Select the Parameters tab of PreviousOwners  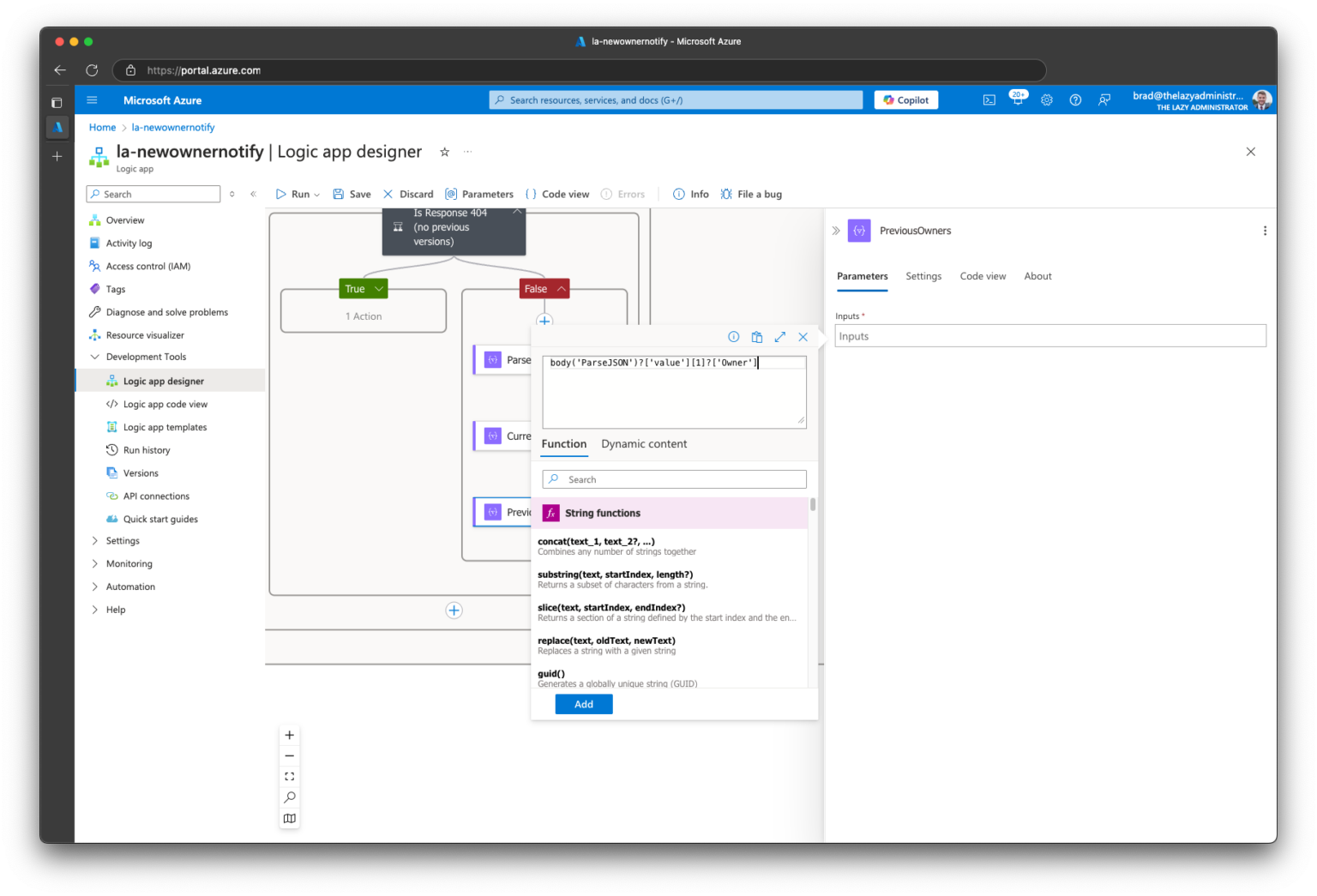pyautogui.click(x=862, y=276)
